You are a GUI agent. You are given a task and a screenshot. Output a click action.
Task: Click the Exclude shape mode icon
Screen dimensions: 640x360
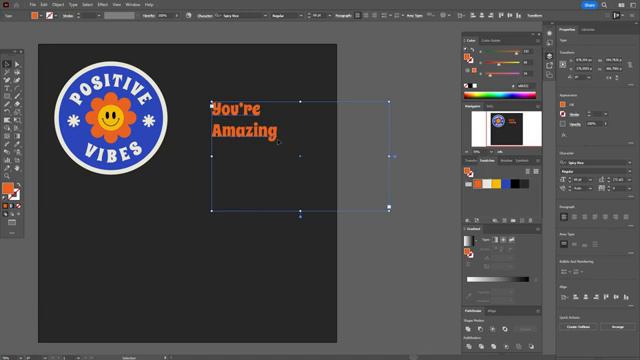pos(505,329)
